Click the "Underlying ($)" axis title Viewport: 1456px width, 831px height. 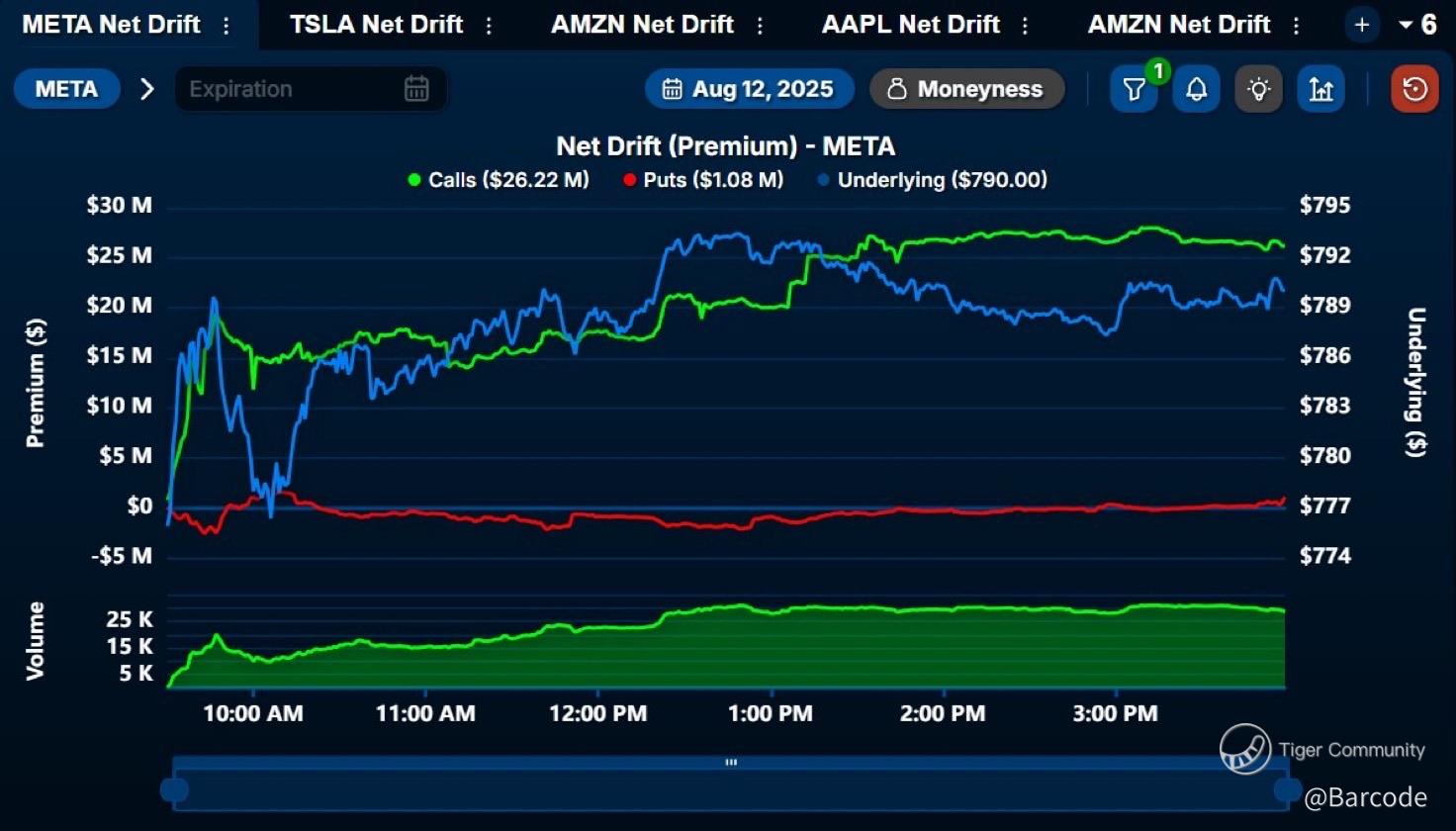pyautogui.click(x=1416, y=382)
